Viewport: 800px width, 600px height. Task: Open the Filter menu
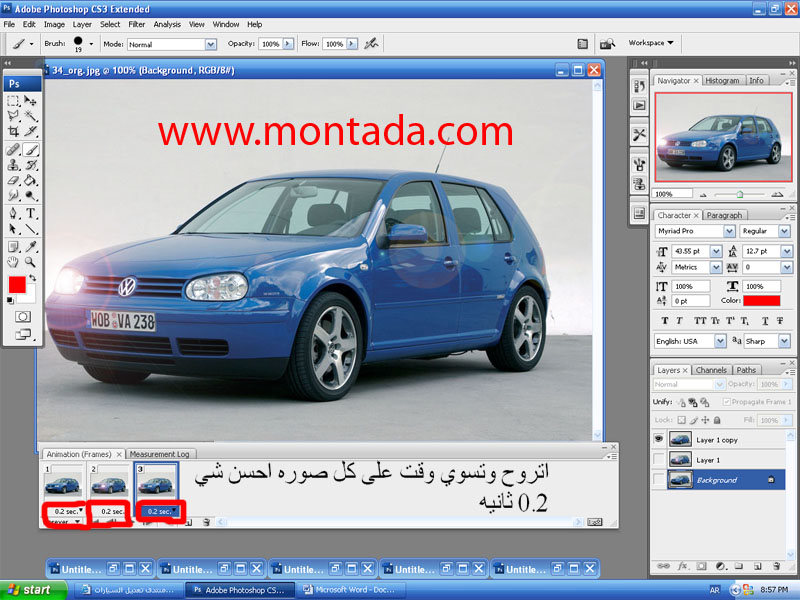tap(136, 24)
